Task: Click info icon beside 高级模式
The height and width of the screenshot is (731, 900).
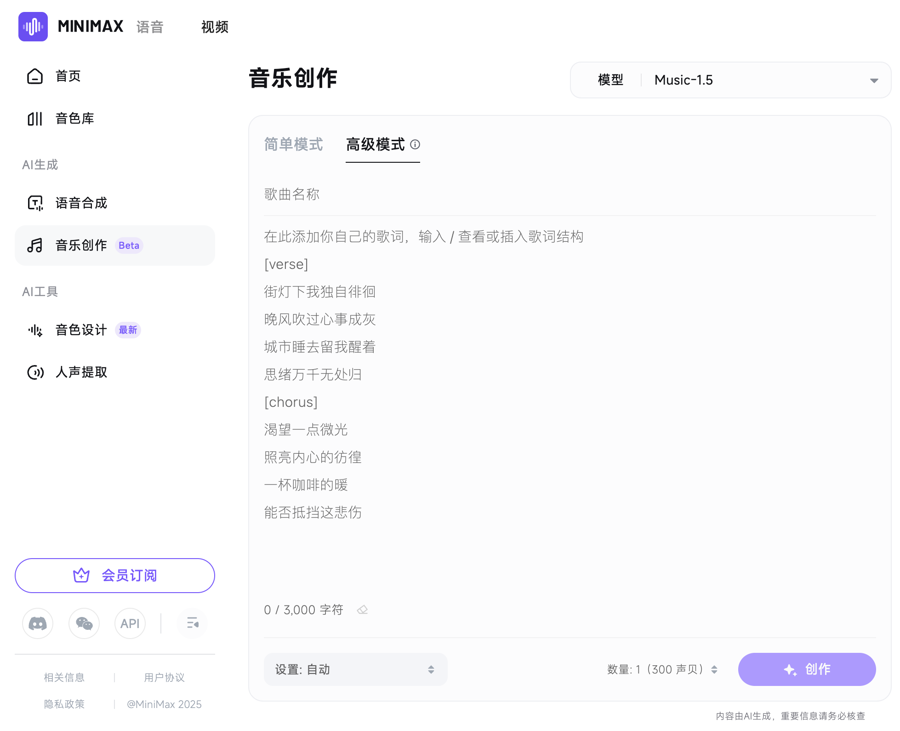Action: pos(415,145)
